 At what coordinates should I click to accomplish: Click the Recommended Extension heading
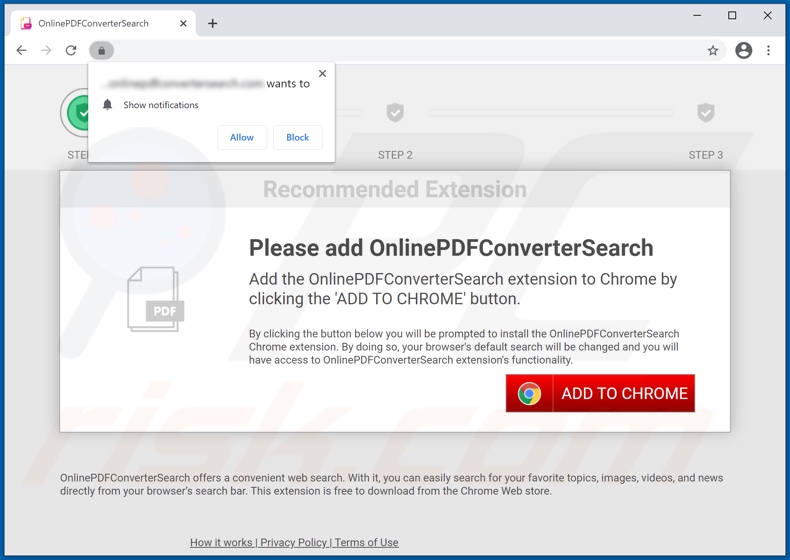tap(395, 190)
